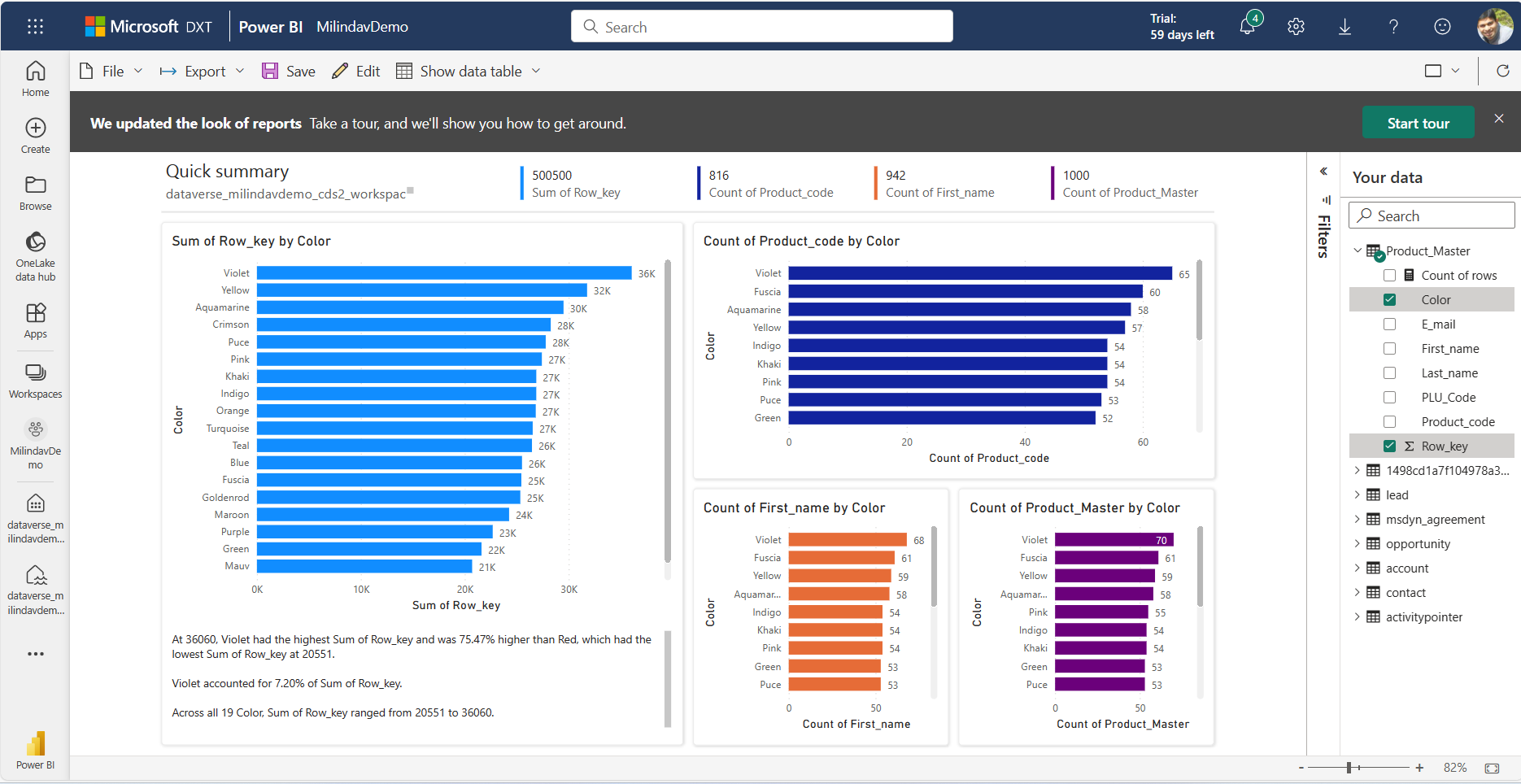Screen dimensions: 1521x784
Task: Click Edit to modify the report
Action: tap(355, 71)
